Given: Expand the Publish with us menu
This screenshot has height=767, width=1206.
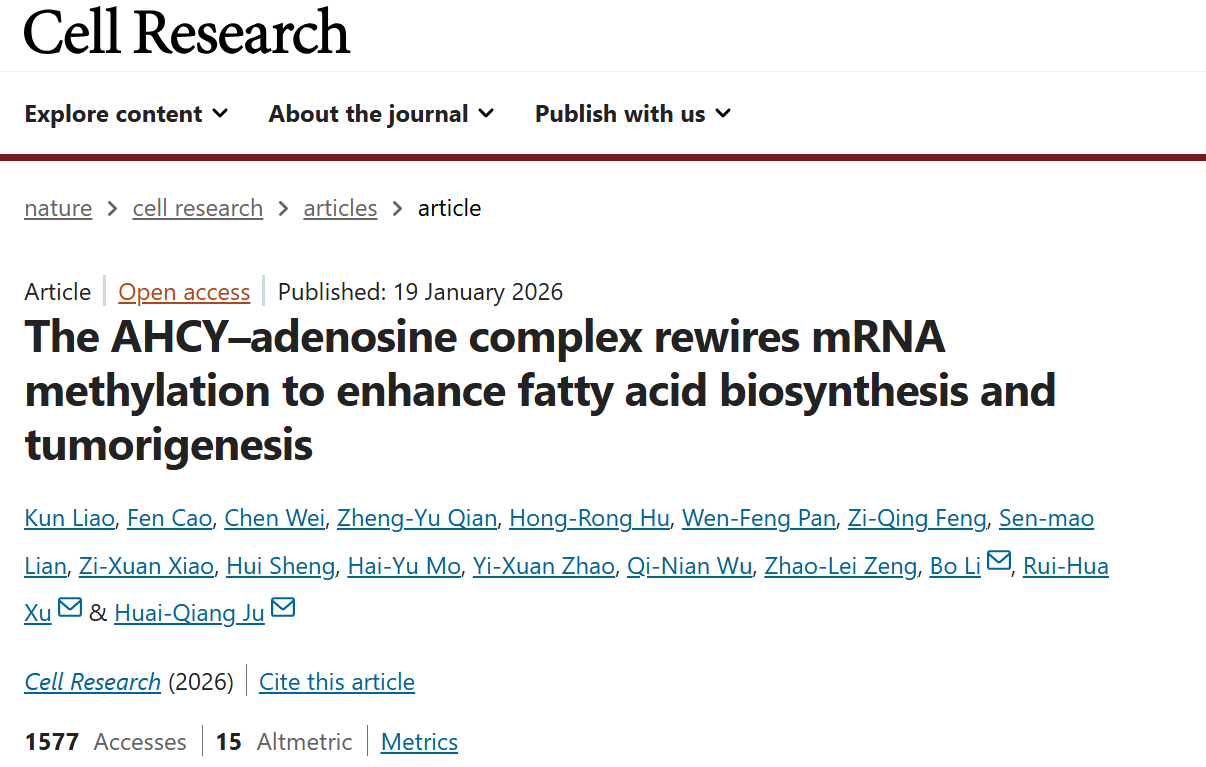Looking at the screenshot, I should (632, 114).
